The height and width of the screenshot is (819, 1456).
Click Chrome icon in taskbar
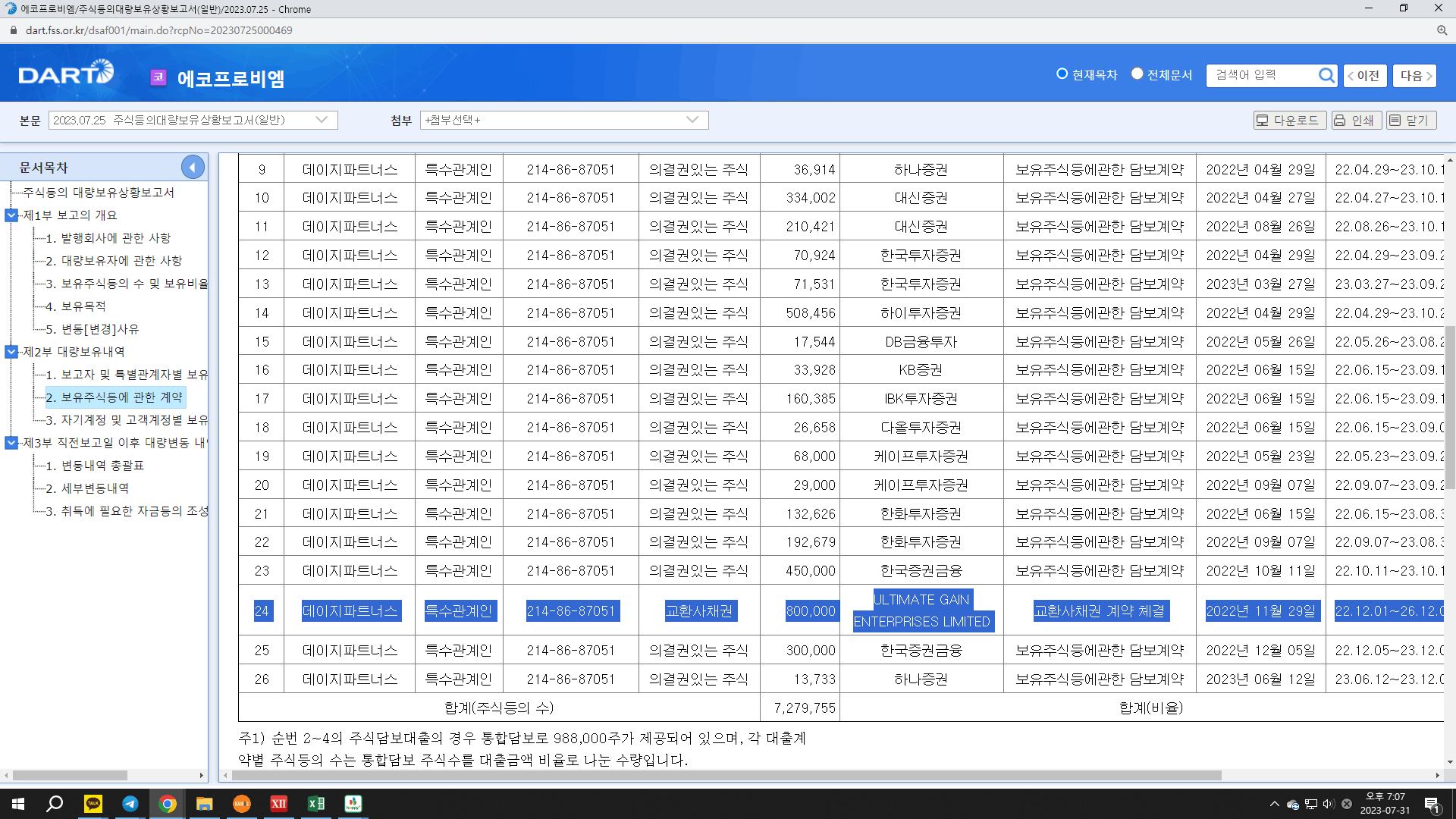click(x=167, y=804)
